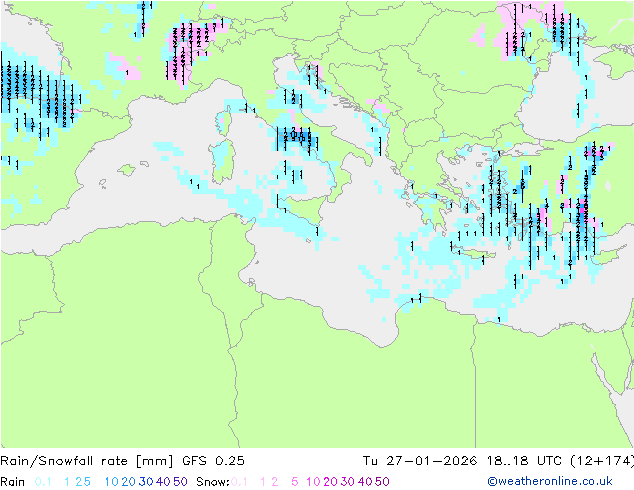Pick the Snow legend value 0.1

[239, 482]
